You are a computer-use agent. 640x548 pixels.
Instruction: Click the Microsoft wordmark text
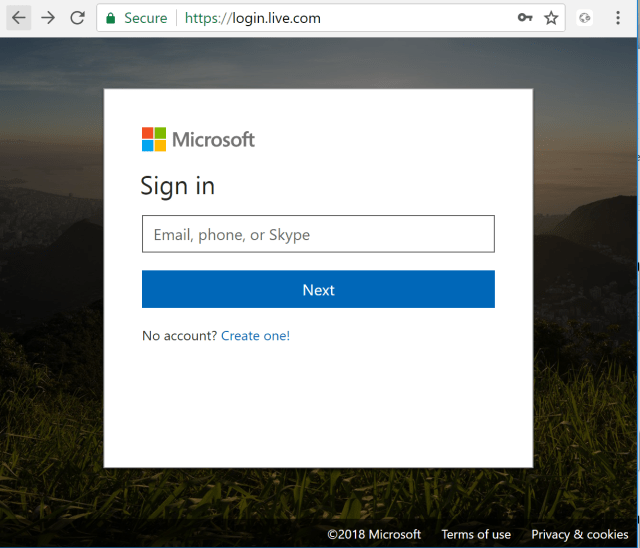pyautogui.click(x=213, y=139)
